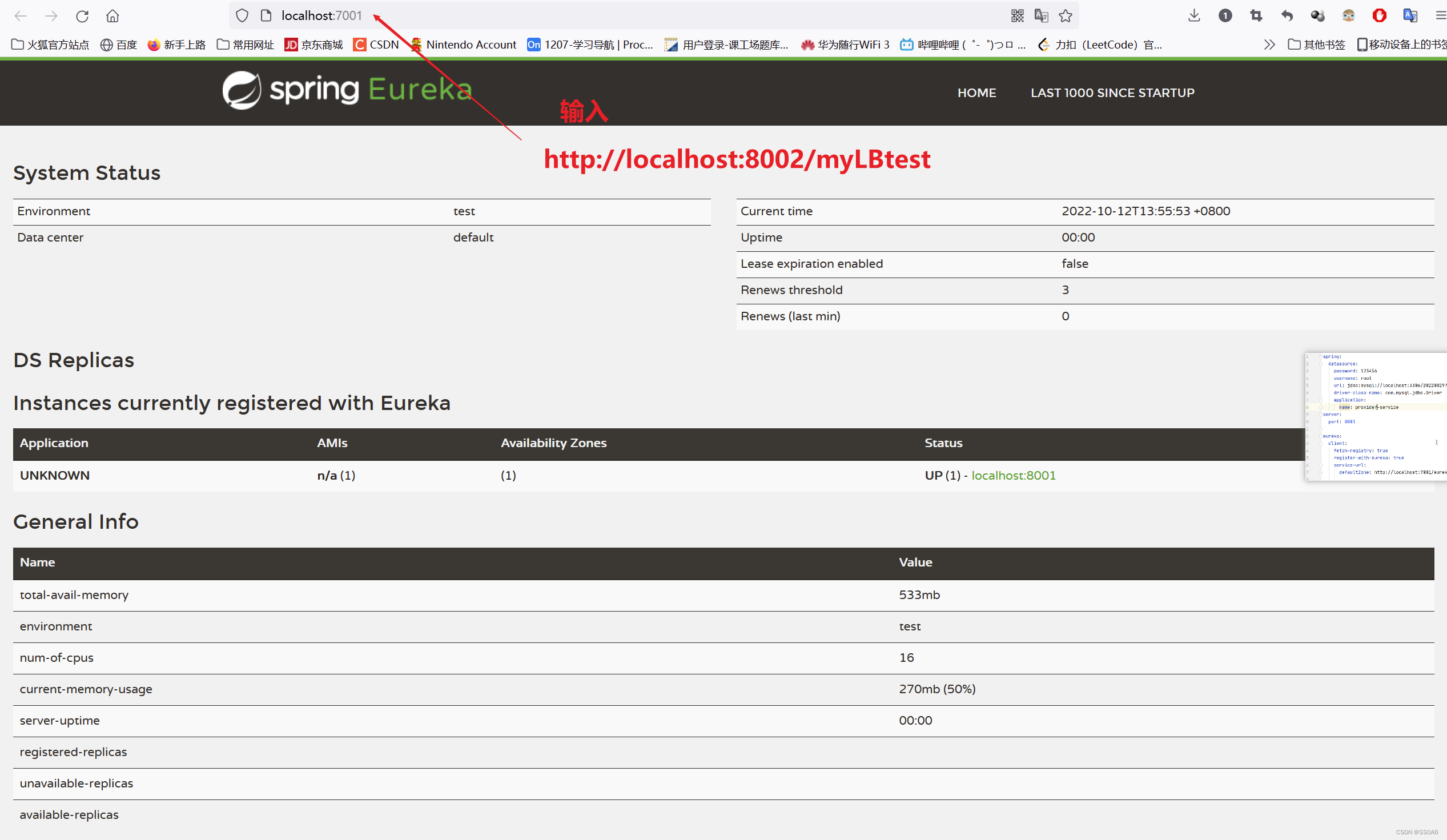Click the translate page icon

coord(1041,16)
